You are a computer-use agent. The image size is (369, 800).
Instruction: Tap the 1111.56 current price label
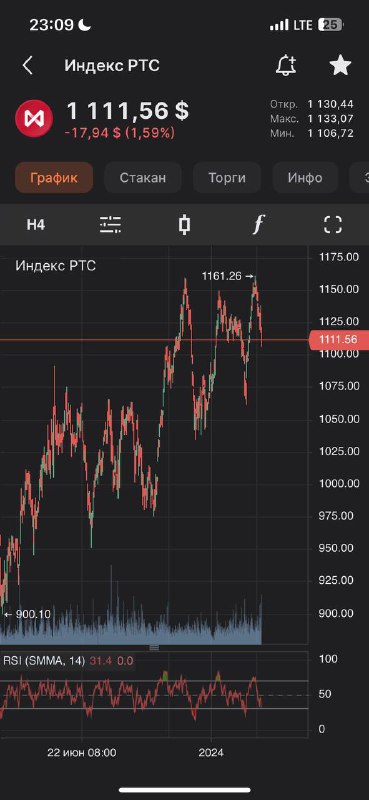pyautogui.click(x=338, y=340)
